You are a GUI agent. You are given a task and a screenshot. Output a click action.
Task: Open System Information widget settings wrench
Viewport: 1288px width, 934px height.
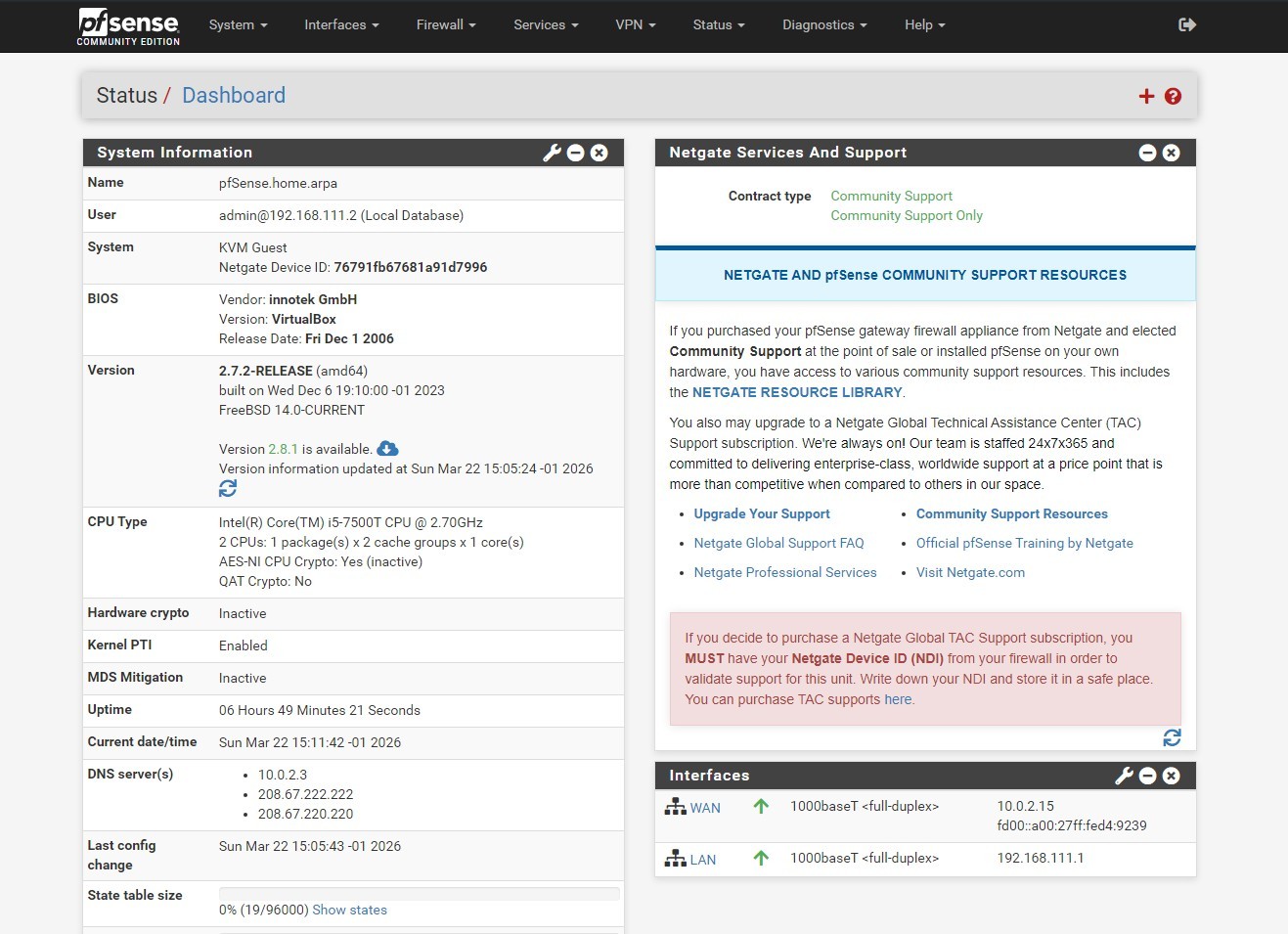552,153
